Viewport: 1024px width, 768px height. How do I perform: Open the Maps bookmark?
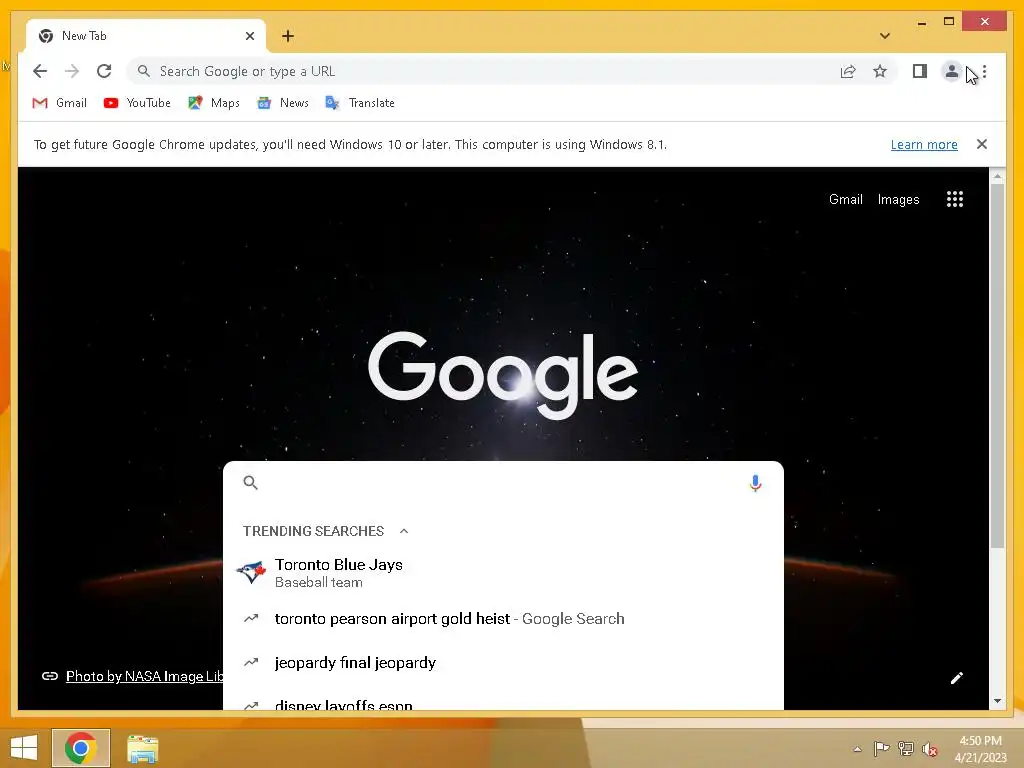pyautogui.click(x=214, y=103)
